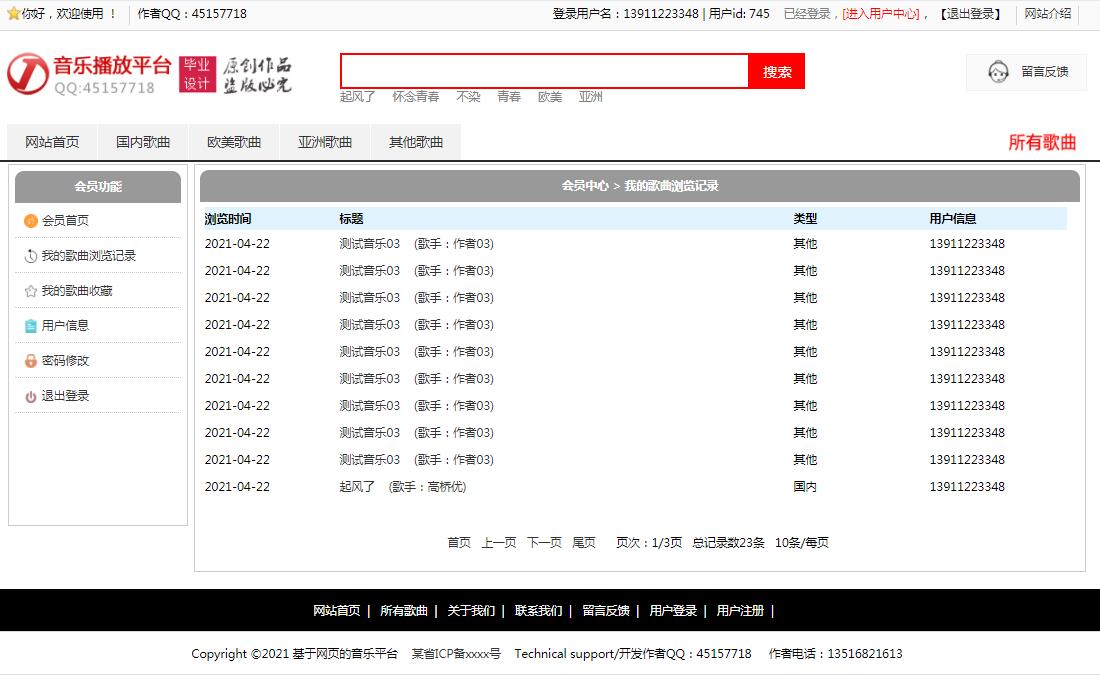Focus the song search input box
The image size is (1100, 681).
(545, 72)
